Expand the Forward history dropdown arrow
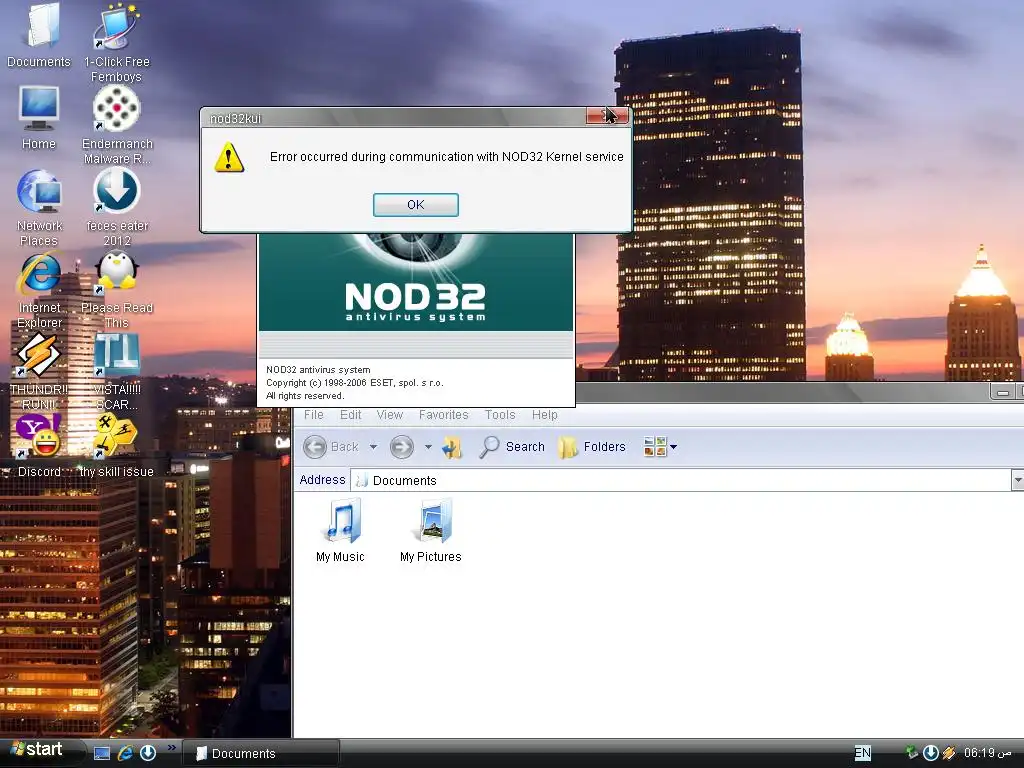This screenshot has width=1024, height=768. (x=428, y=447)
